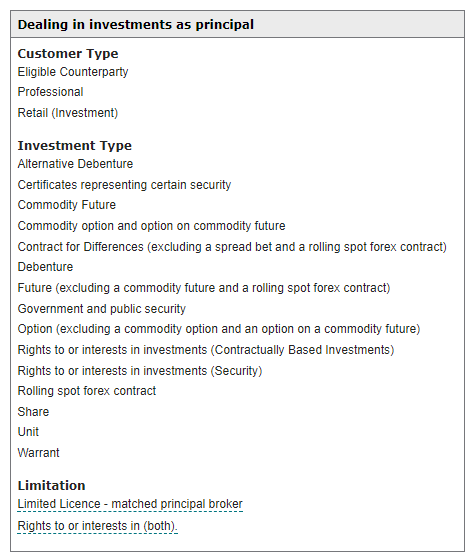
Task: Select the Government and public security entry
Action: click(102, 309)
